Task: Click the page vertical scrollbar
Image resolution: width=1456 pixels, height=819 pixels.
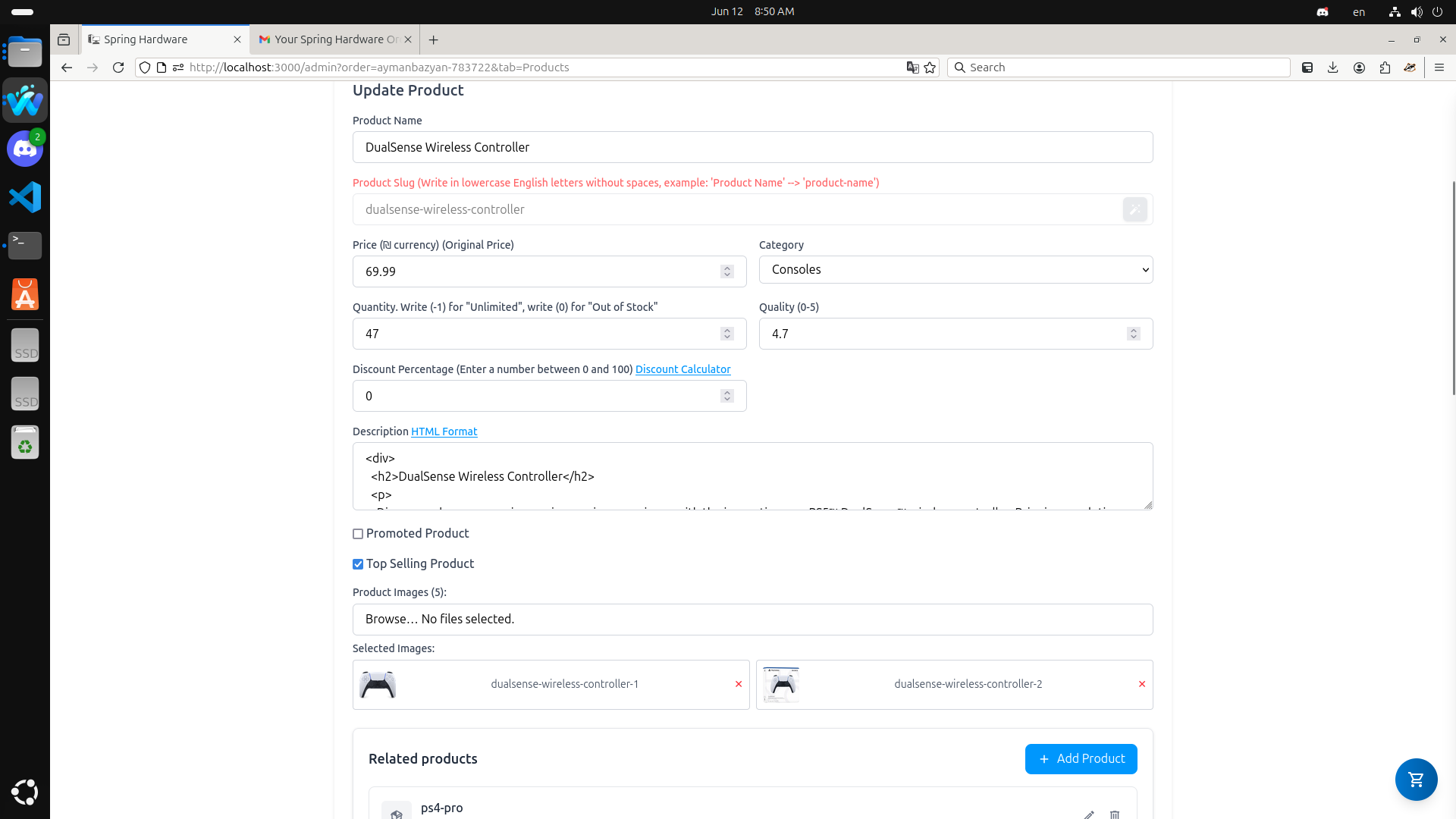Action: [x=1453, y=288]
